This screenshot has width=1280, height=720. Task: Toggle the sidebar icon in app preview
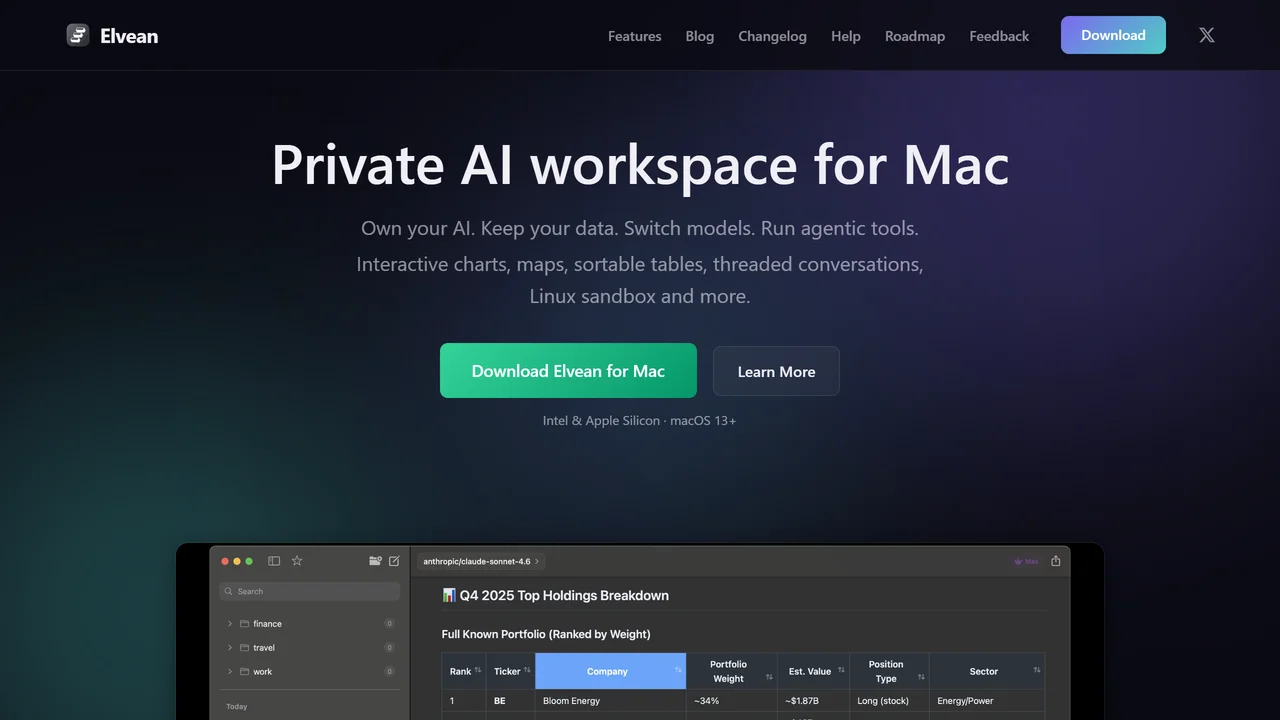click(274, 561)
